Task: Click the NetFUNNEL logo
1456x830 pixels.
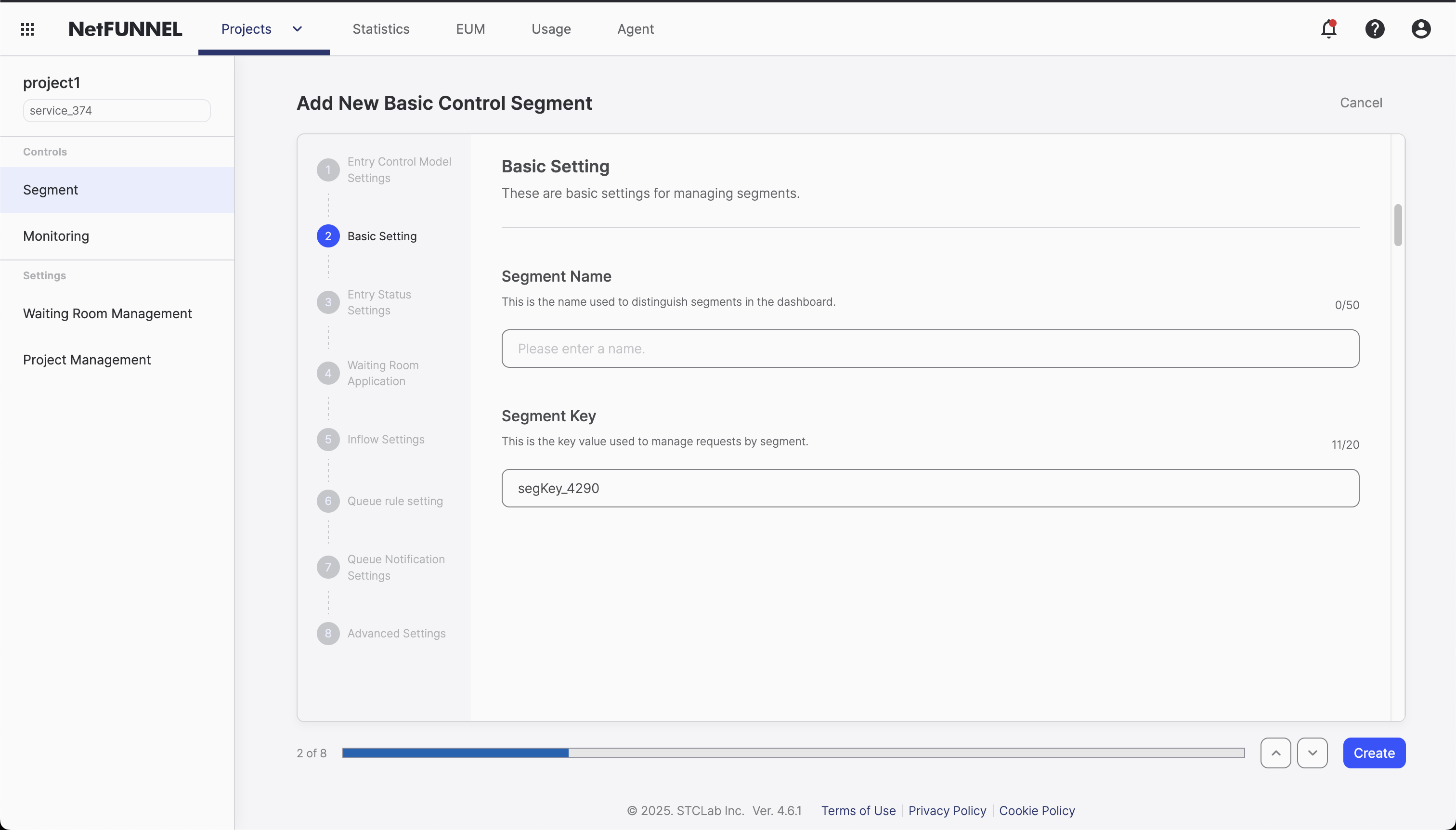Action: 125,28
